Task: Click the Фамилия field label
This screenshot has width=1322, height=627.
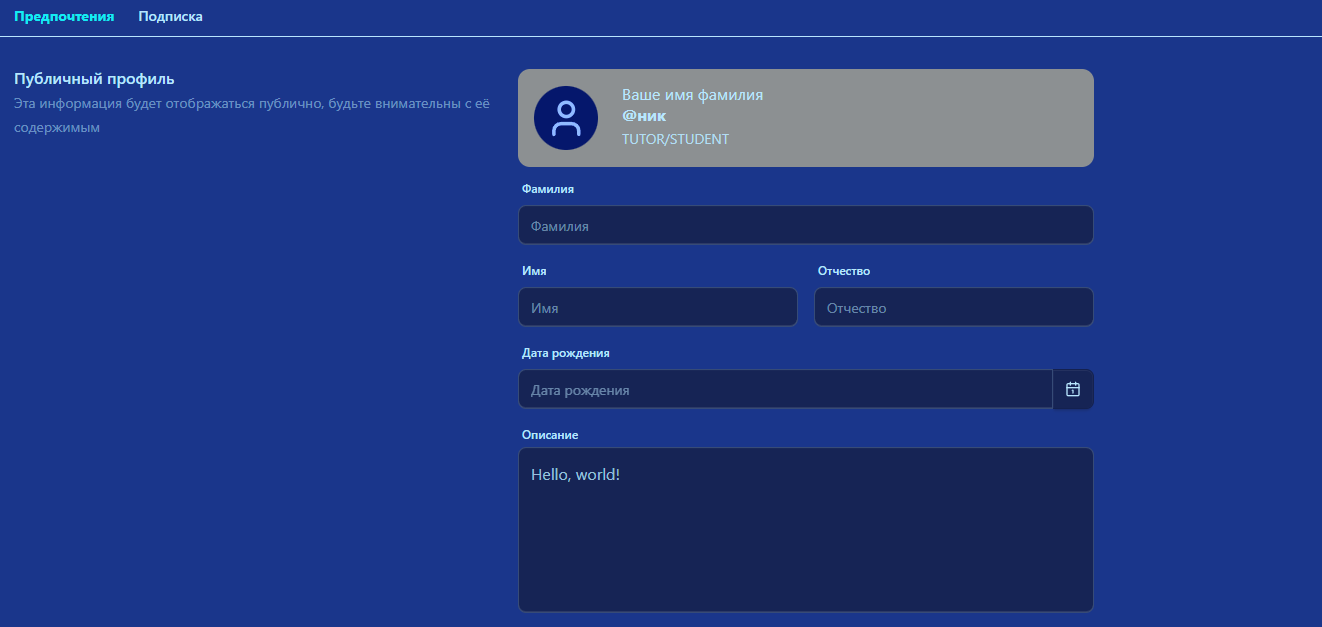Action: point(548,188)
